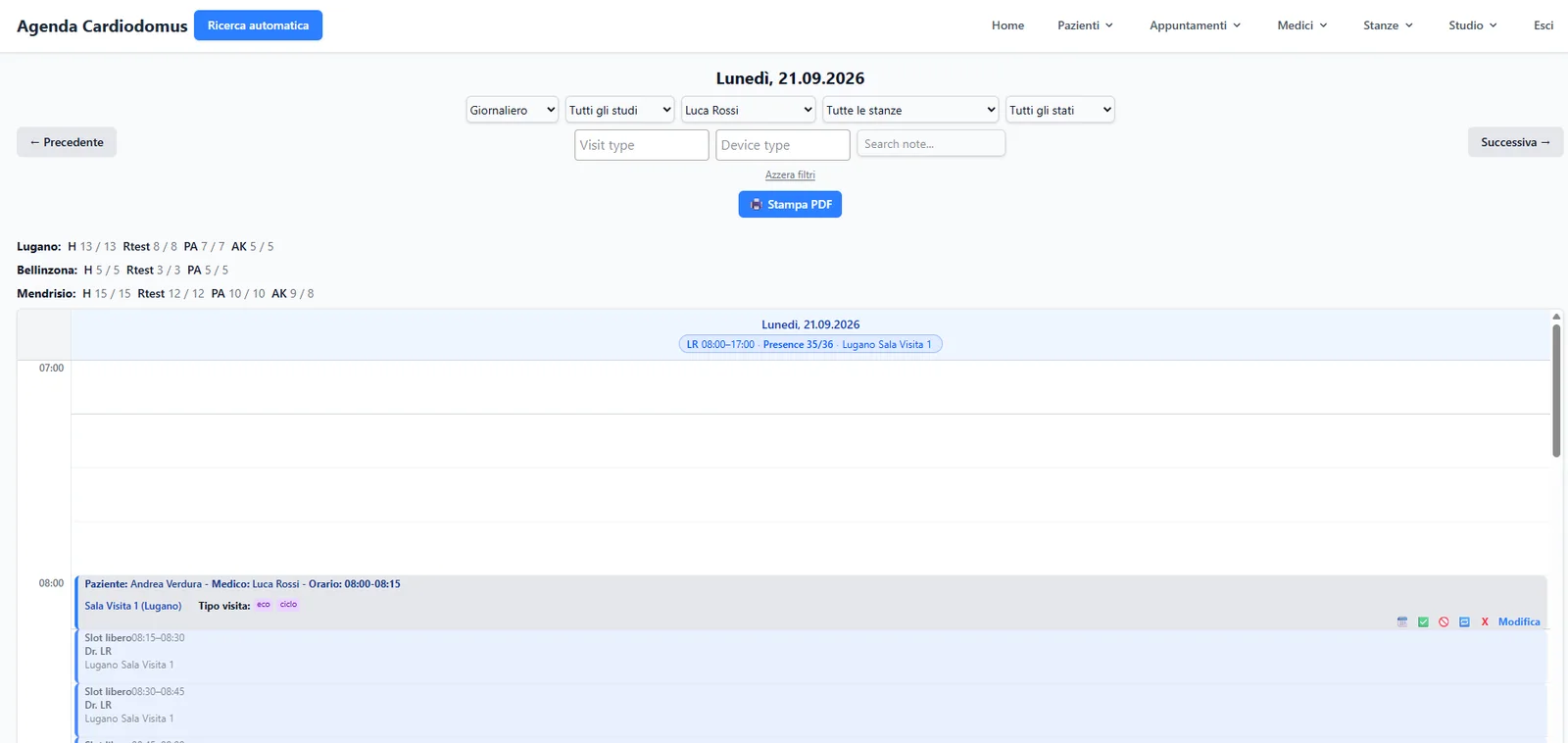Click the Search note field
The height and width of the screenshot is (743, 1568).
point(931,144)
